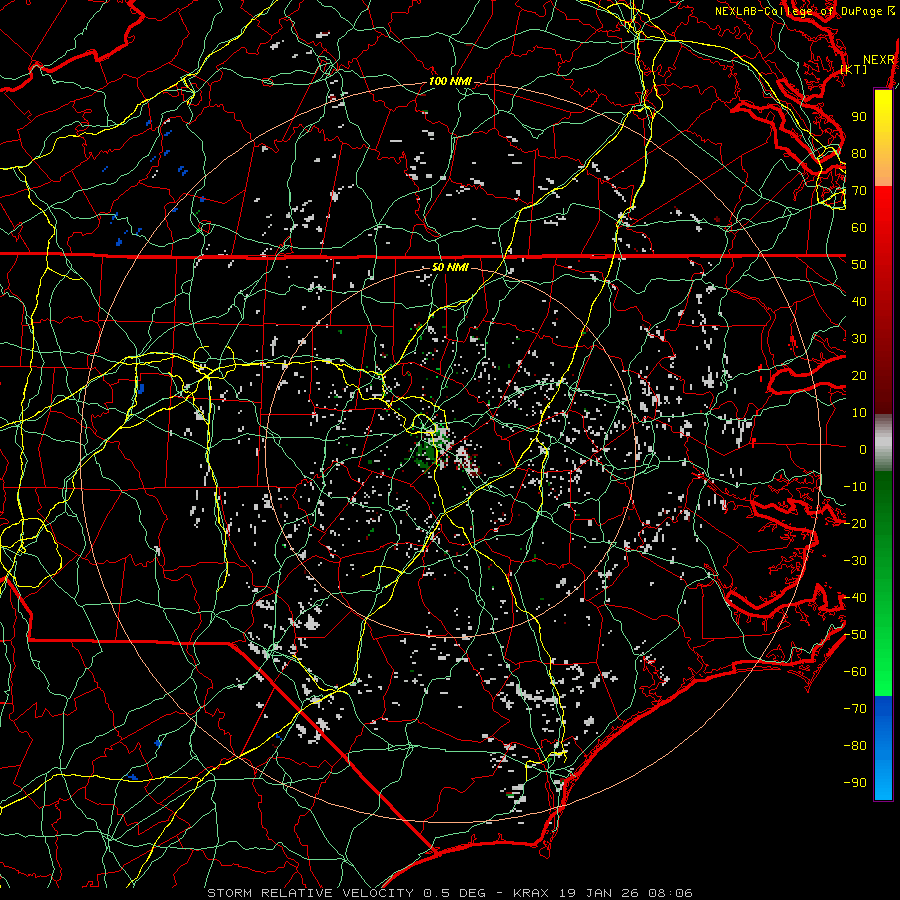The image size is (900, 900).
Task: Click the positive 80 scale value
Action: pyautogui.click(x=859, y=154)
